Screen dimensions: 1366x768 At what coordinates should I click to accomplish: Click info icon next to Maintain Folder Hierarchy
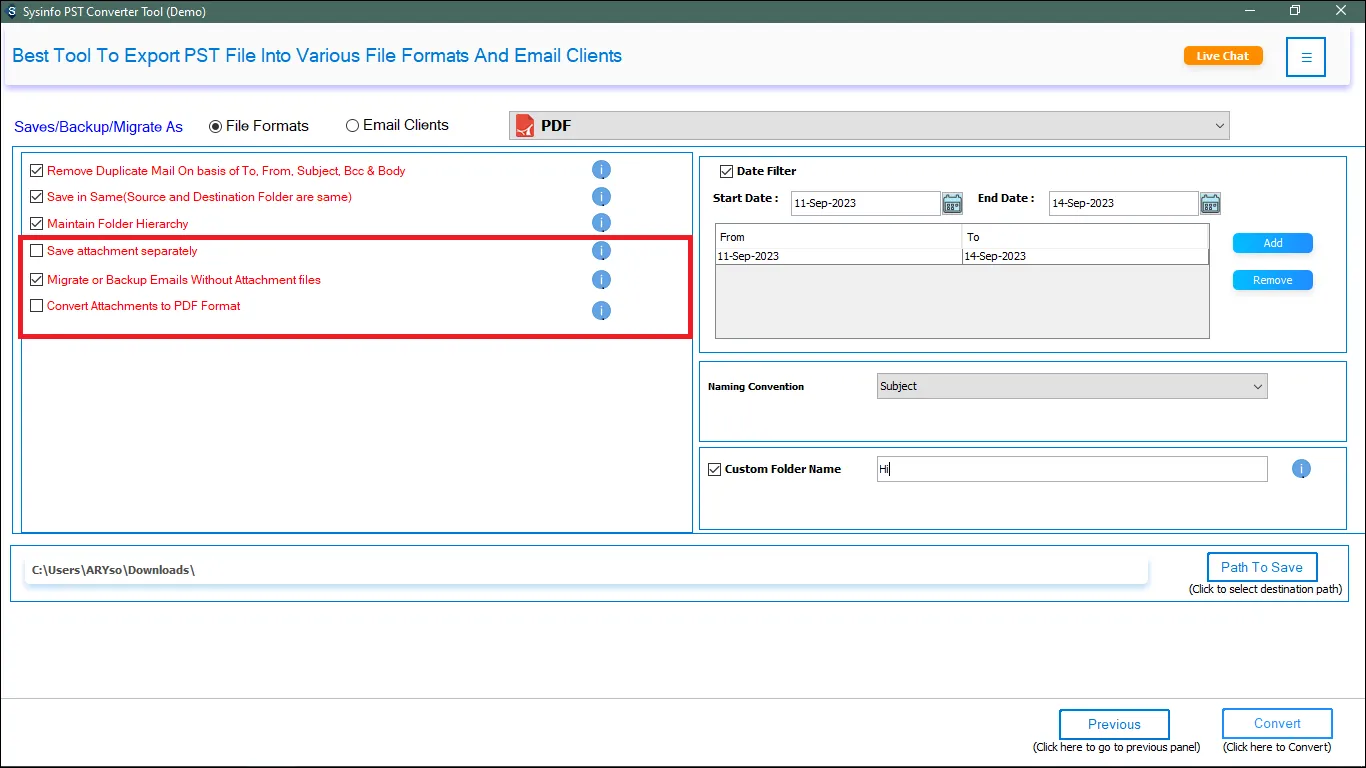point(601,223)
